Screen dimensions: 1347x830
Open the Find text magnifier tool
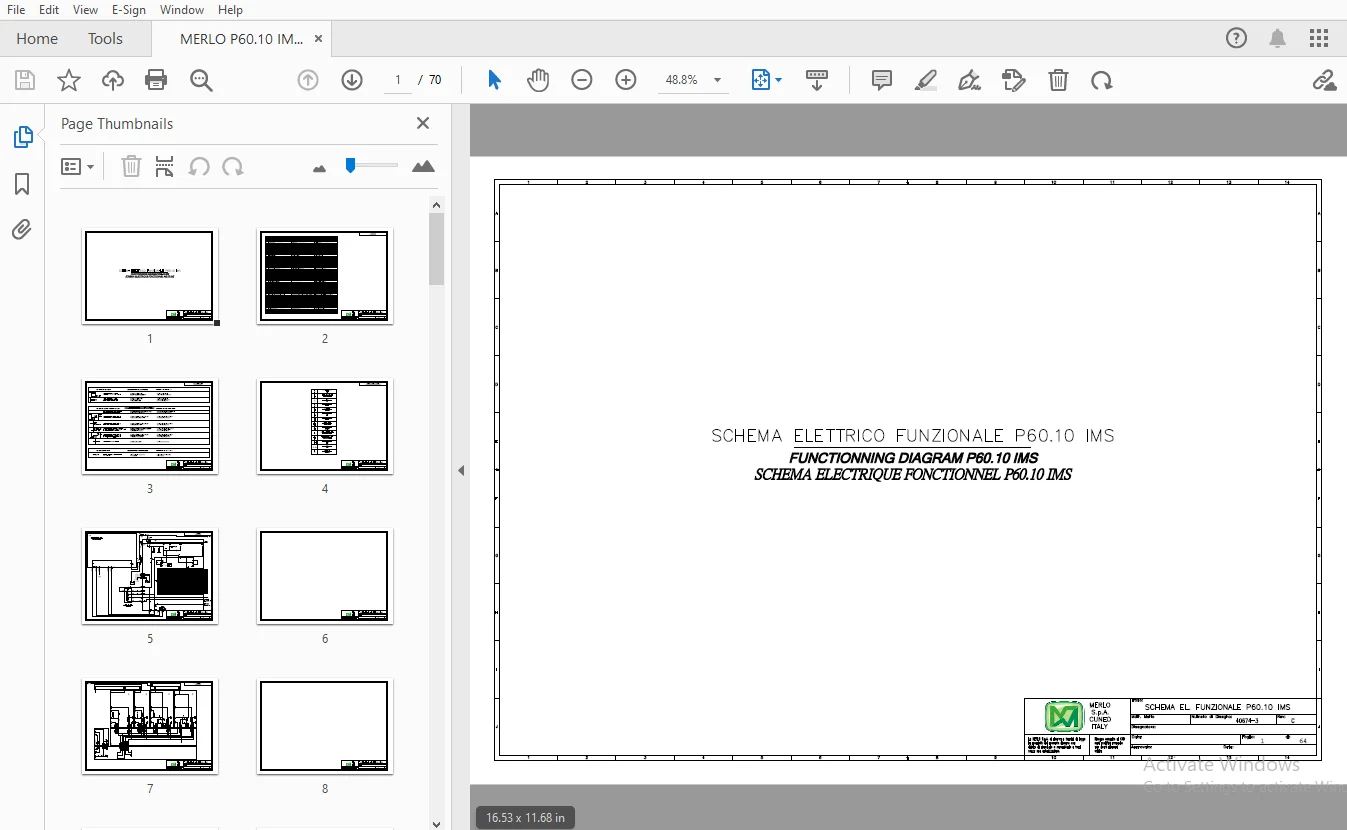201,80
